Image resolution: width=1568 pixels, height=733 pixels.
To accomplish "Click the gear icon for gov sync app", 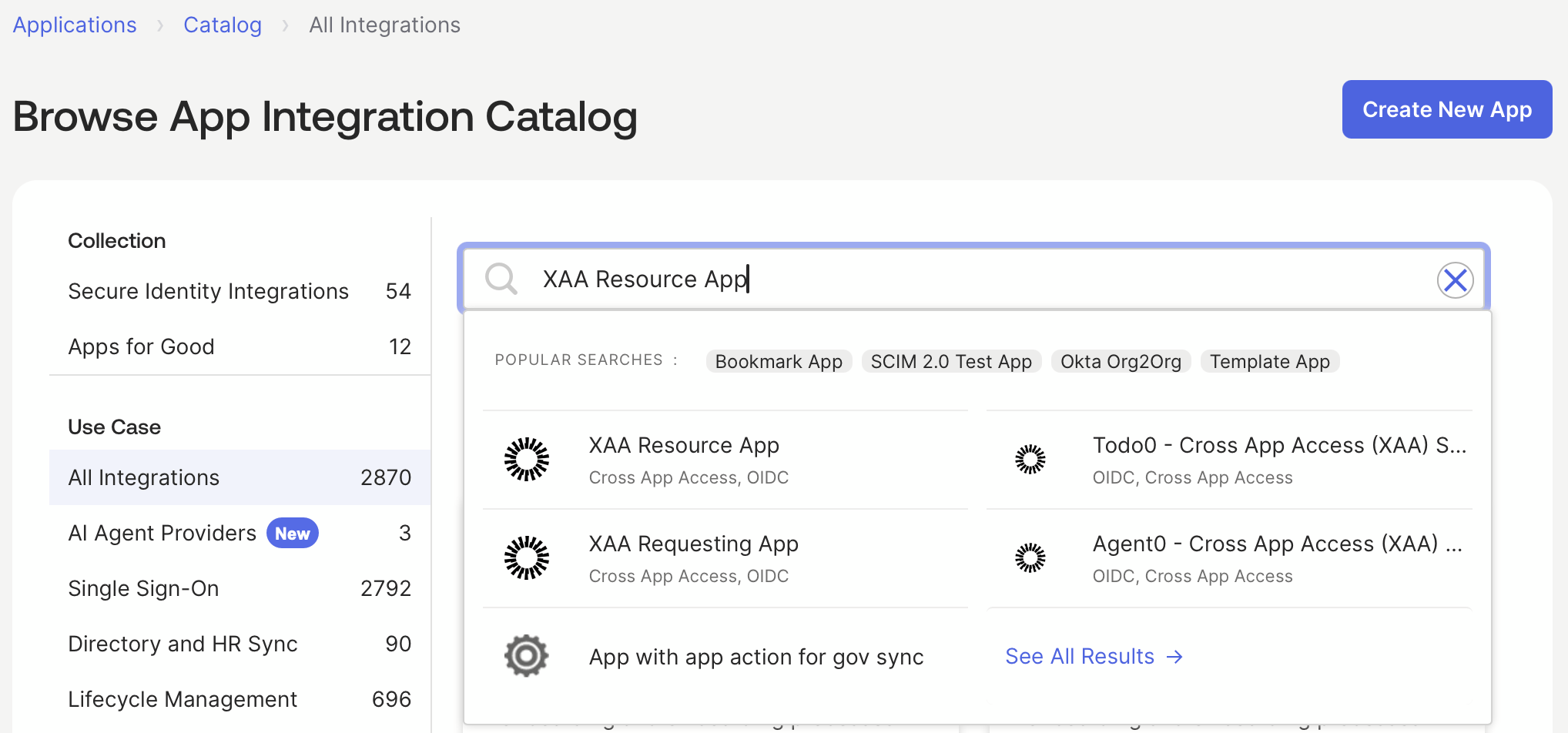I will [x=527, y=656].
